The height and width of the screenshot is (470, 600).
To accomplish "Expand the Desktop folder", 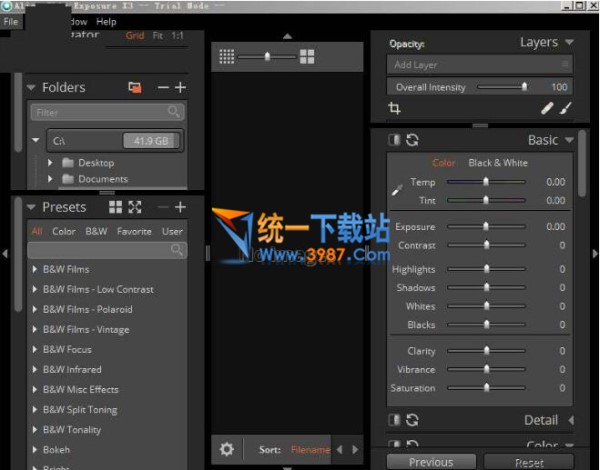I will point(50,163).
